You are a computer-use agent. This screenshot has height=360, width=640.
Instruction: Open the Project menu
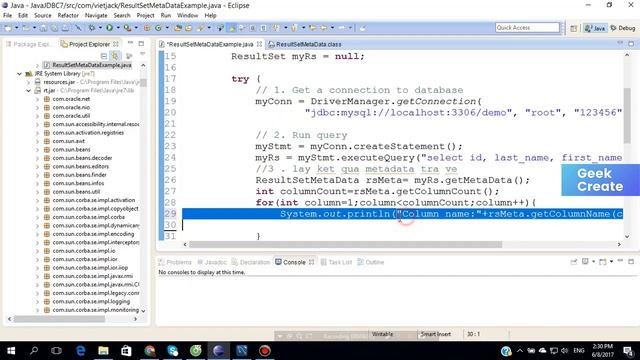[x=145, y=16]
